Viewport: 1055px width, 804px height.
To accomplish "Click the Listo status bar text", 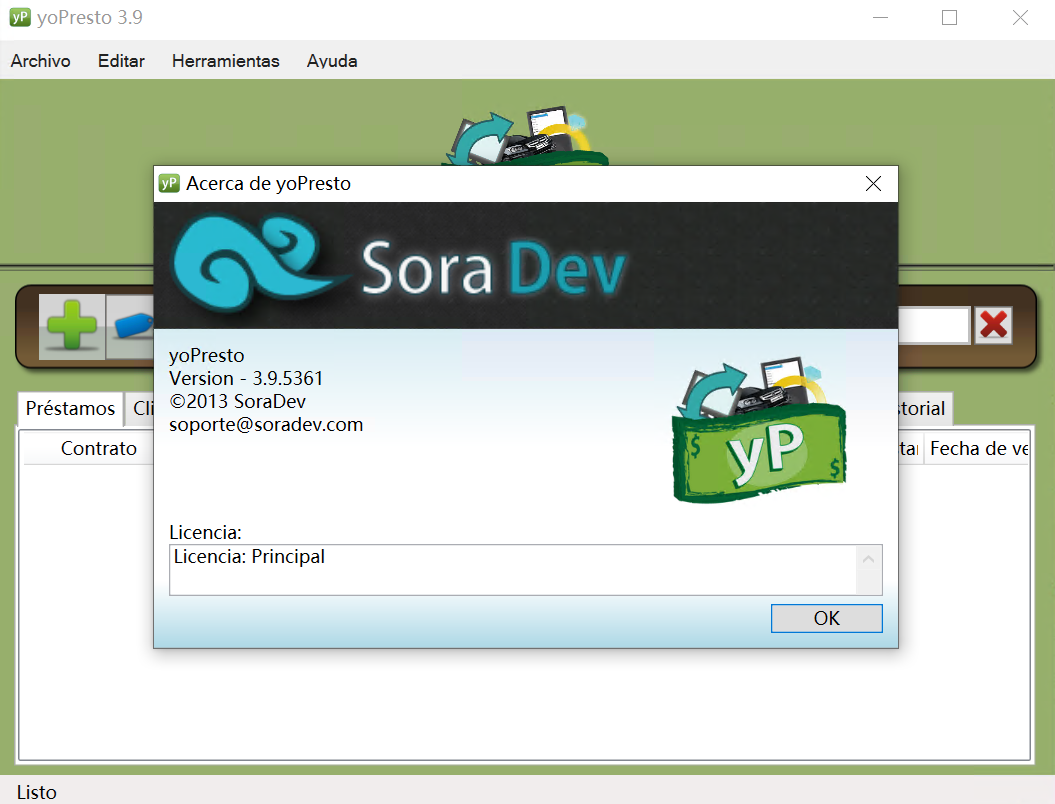I will pos(37,792).
